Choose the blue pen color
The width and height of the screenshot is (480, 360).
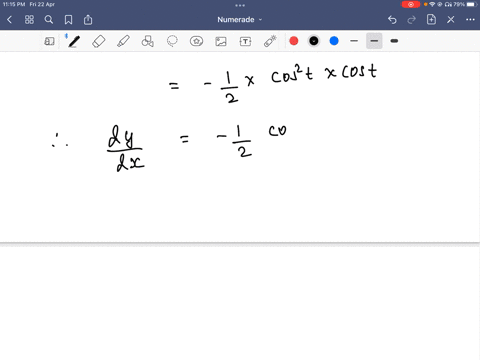(x=334, y=41)
